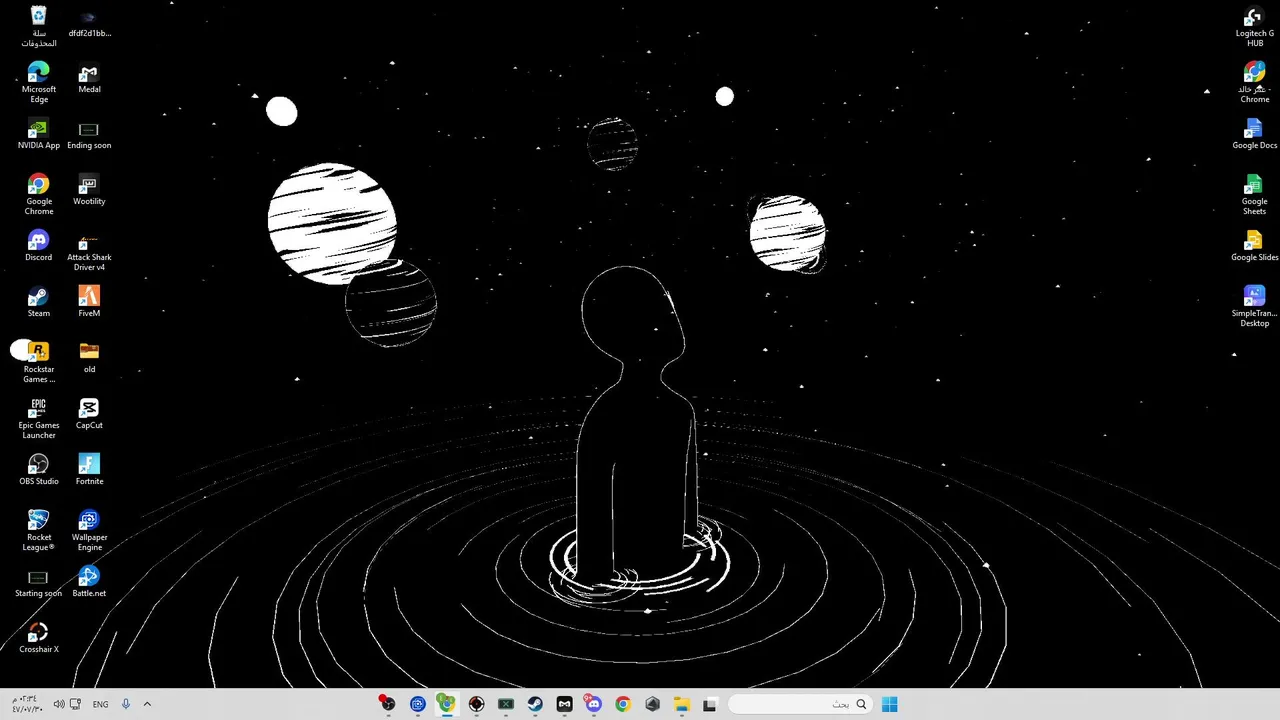Switch ENG input language indicator

click(100, 704)
